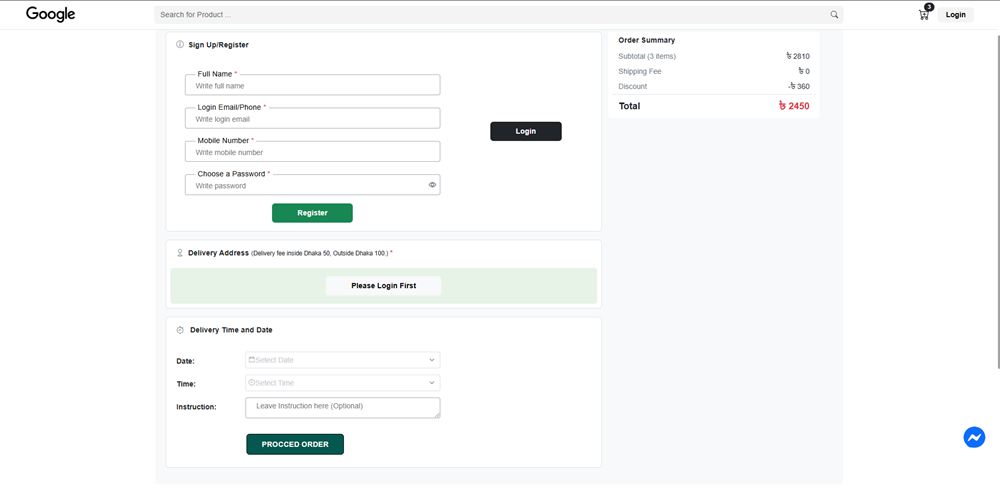Click the Delivery Time and Date heading
Viewport: 1000px width, 489px height.
point(231,330)
